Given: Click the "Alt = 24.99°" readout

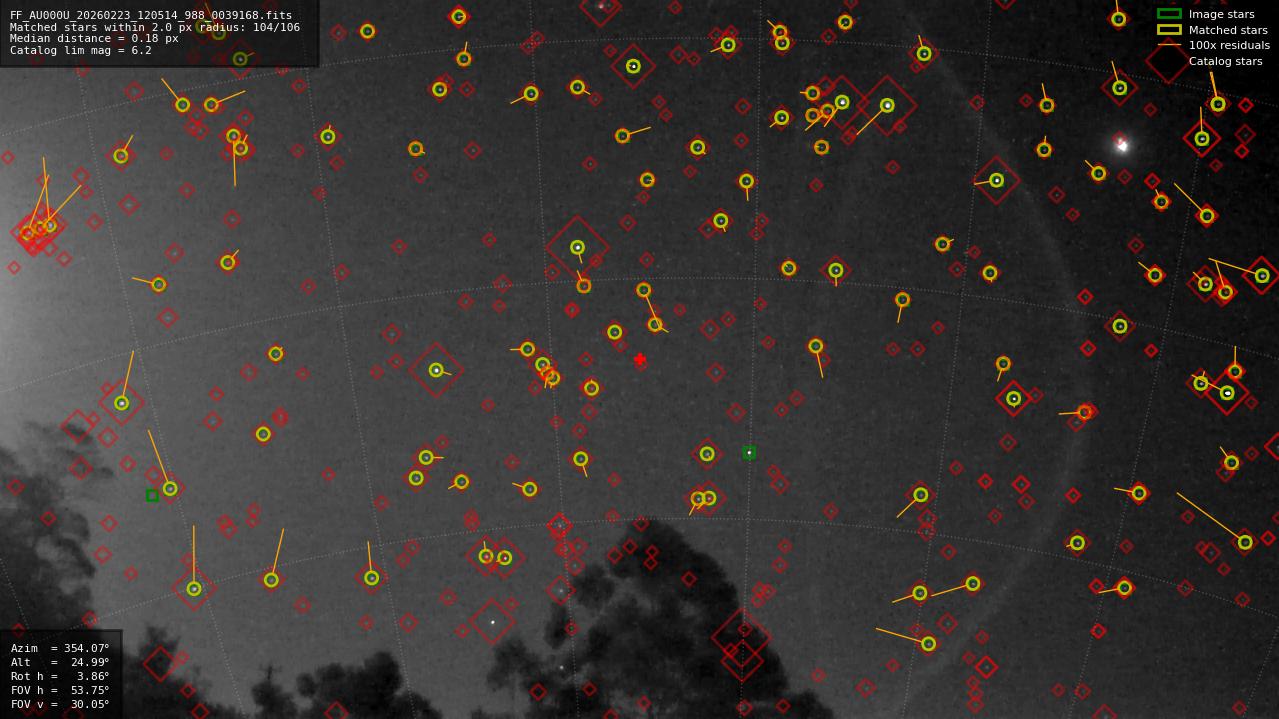Looking at the screenshot, I should 60,662.
